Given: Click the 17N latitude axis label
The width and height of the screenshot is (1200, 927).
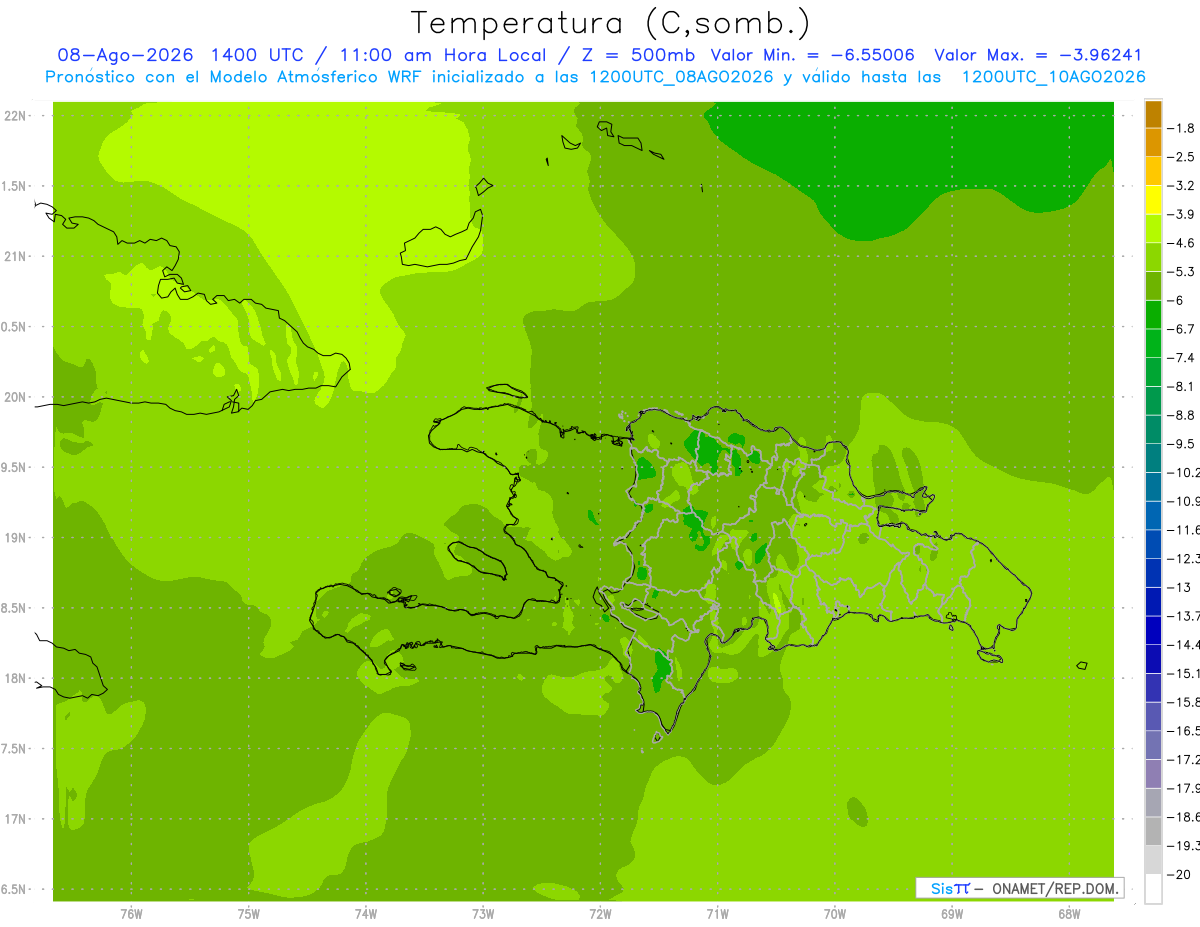Looking at the screenshot, I should 16,819.
